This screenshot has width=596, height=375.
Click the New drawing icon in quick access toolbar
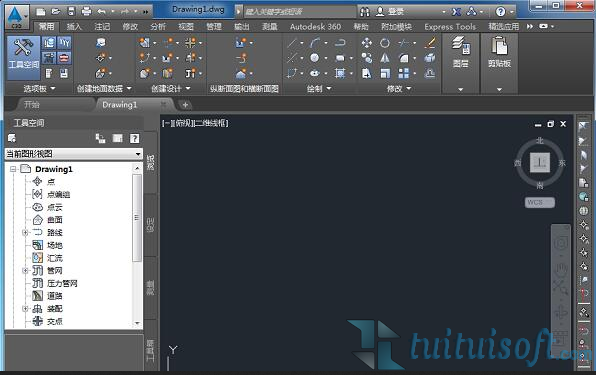[41, 12]
